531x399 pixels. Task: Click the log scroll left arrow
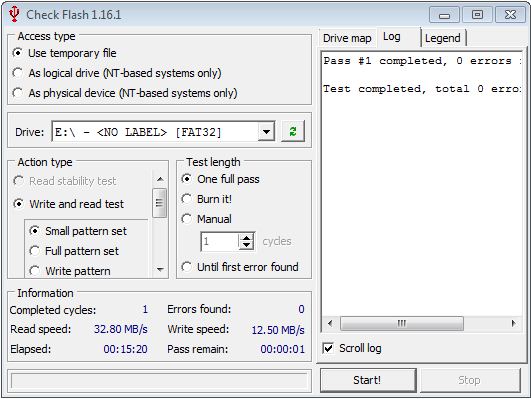(330, 323)
